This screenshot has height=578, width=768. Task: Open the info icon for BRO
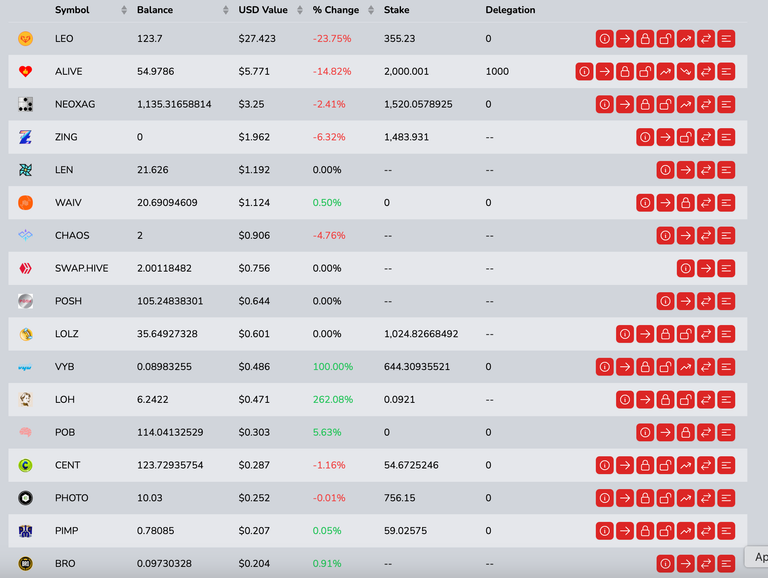tap(665, 564)
